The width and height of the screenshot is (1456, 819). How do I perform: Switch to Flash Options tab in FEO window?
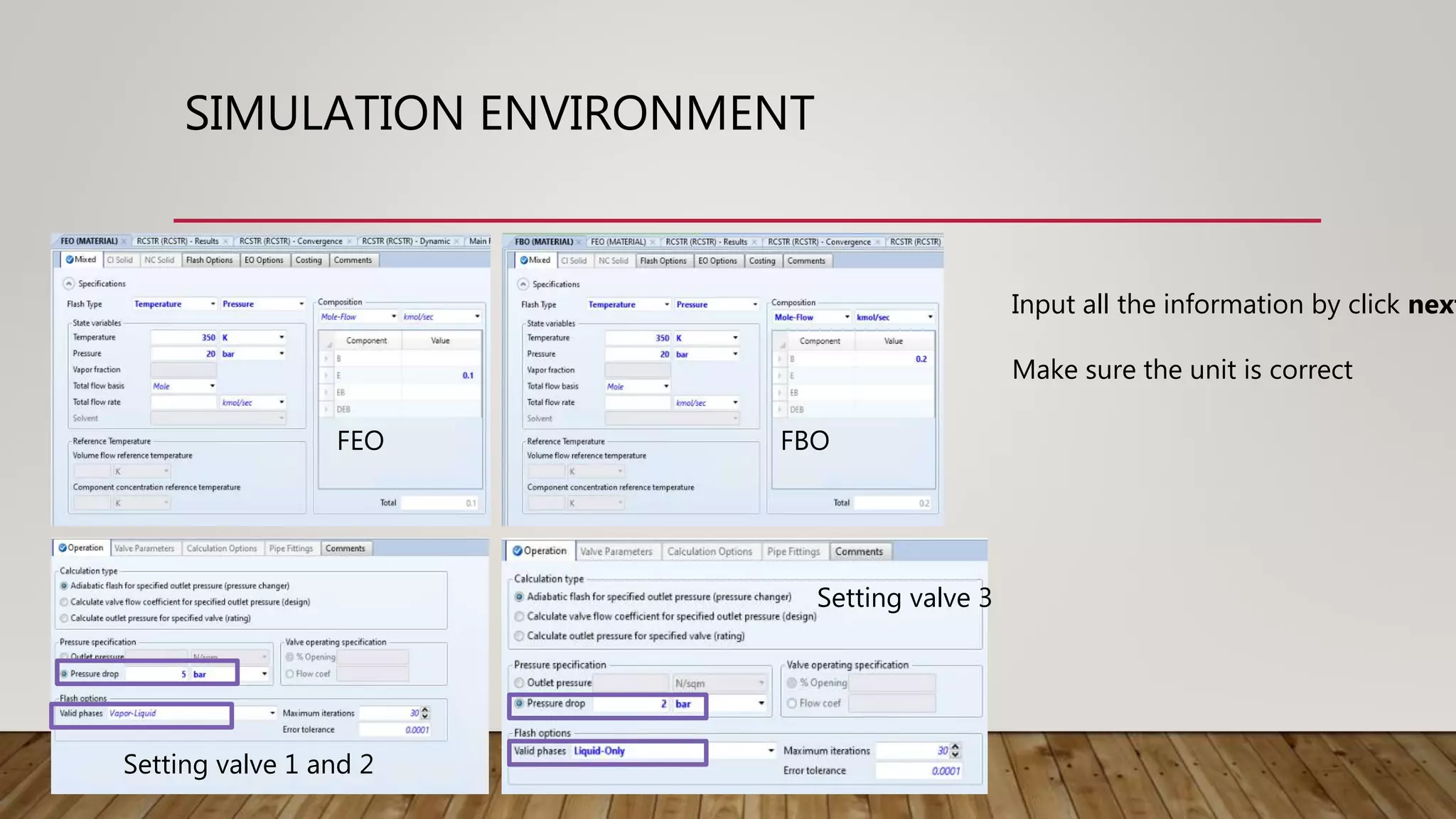tap(209, 260)
